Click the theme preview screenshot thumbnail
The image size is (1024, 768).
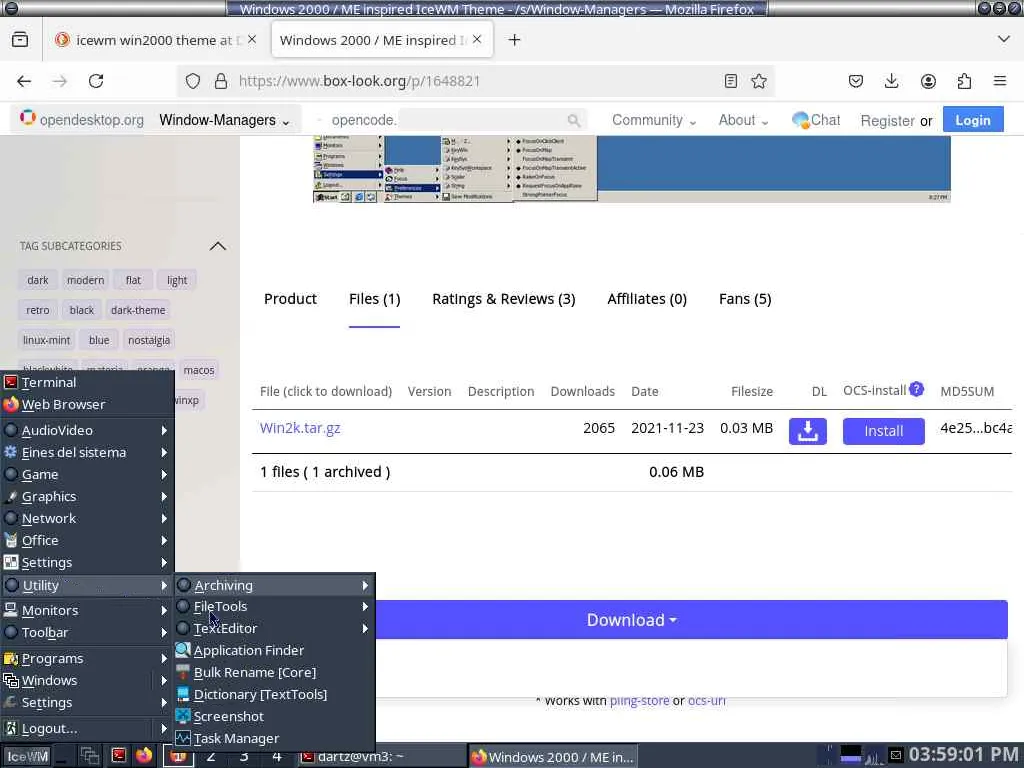pyautogui.click(x=632, y=169)
